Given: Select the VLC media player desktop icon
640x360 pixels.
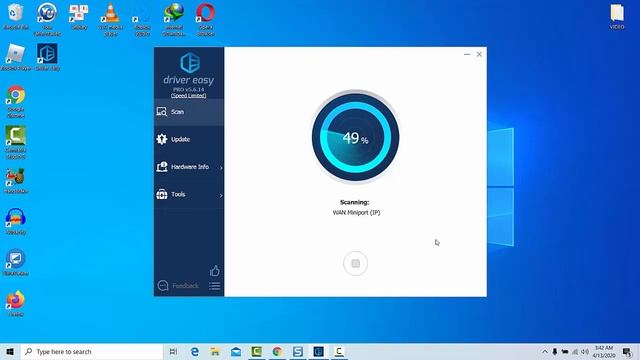Looking at the screenshot, I should (110, 19).
